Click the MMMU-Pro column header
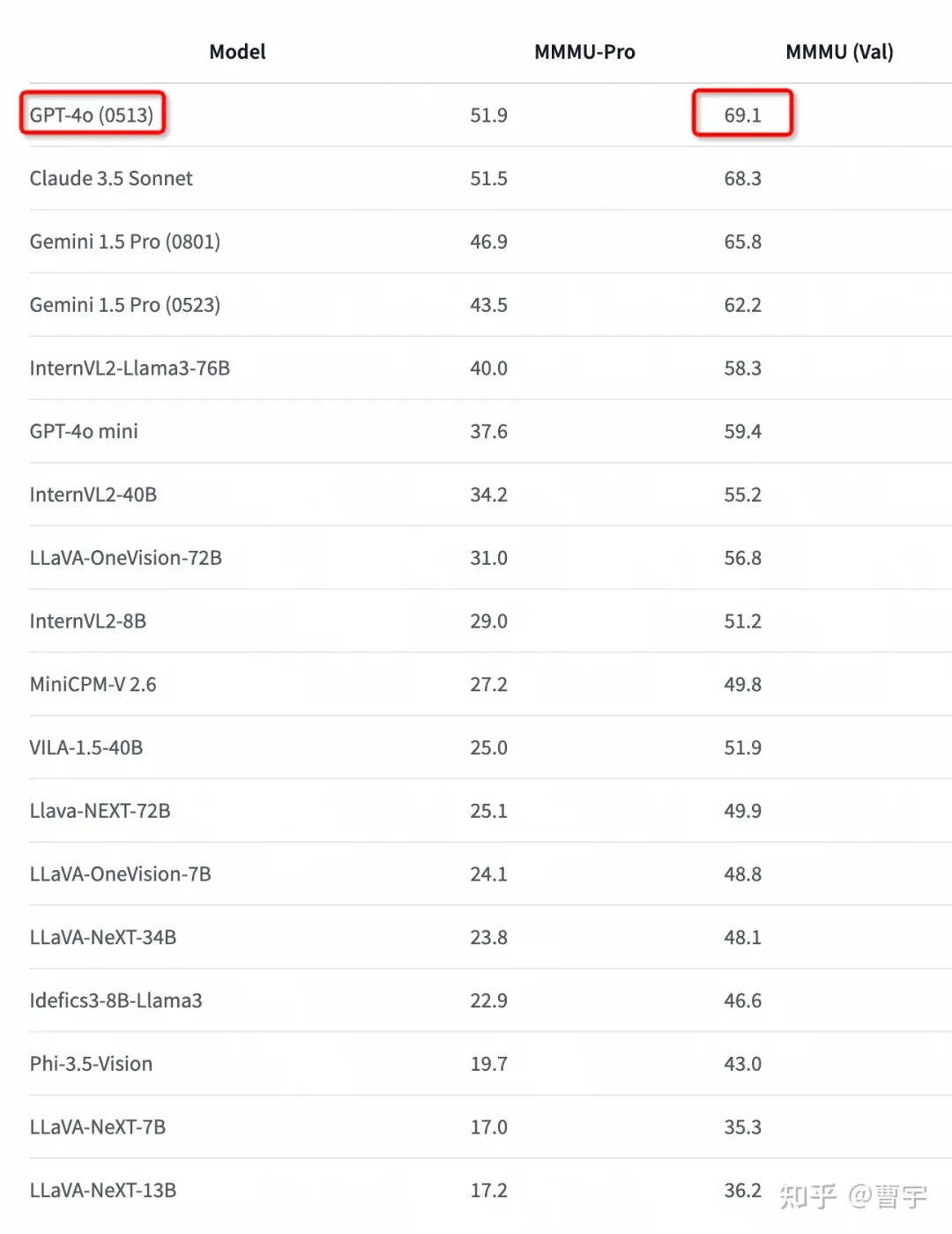This screenshot has width=952, height=1234. click(x=584, y=52)
